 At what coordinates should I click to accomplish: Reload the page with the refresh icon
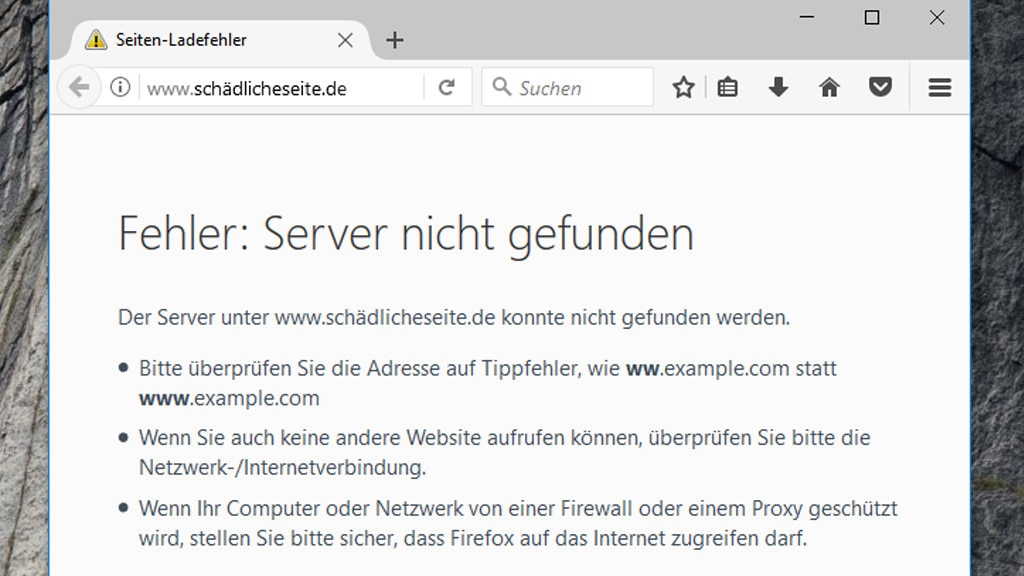447,87
